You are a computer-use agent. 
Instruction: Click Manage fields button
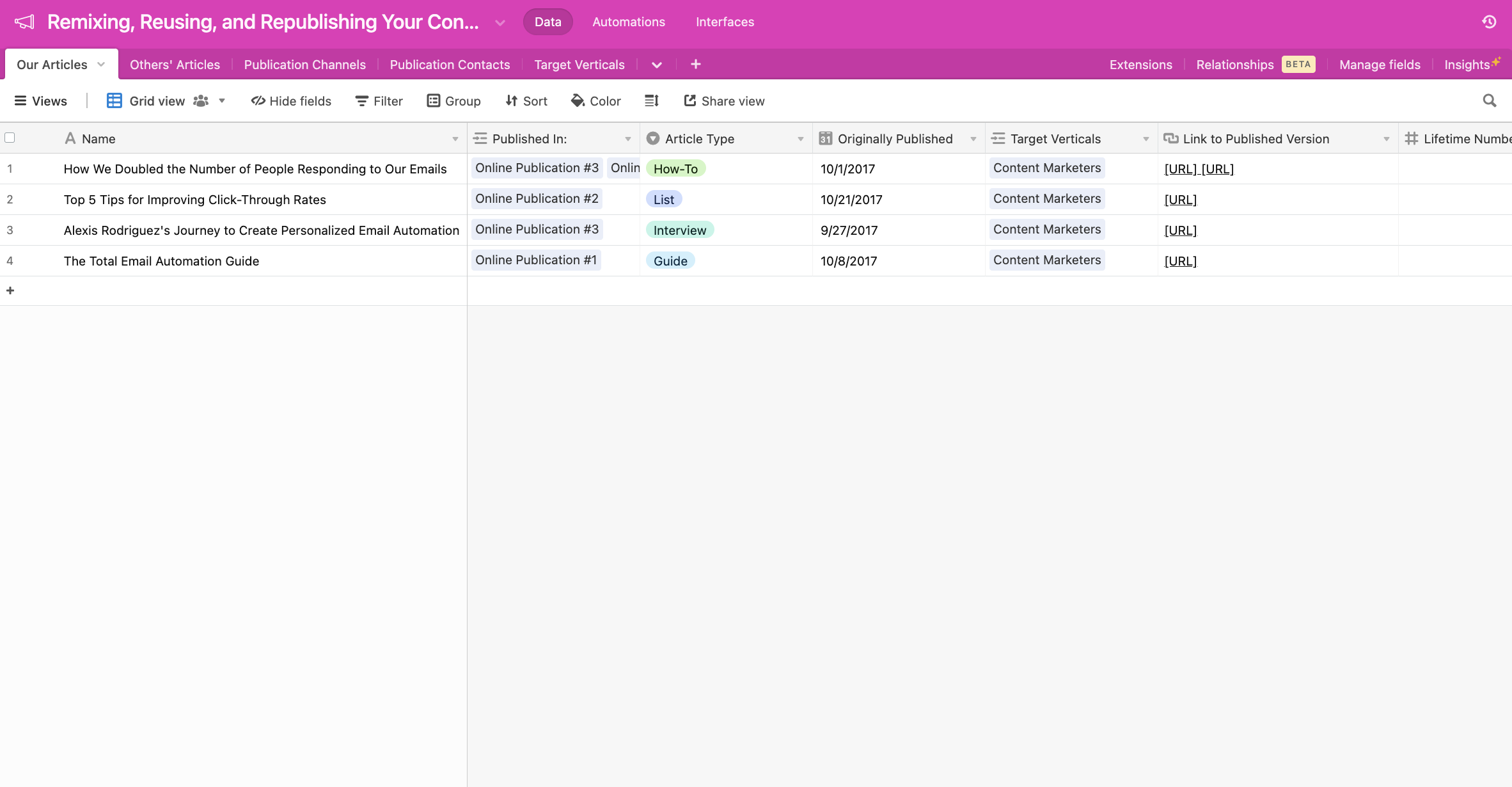click(x=1380, y=65)
